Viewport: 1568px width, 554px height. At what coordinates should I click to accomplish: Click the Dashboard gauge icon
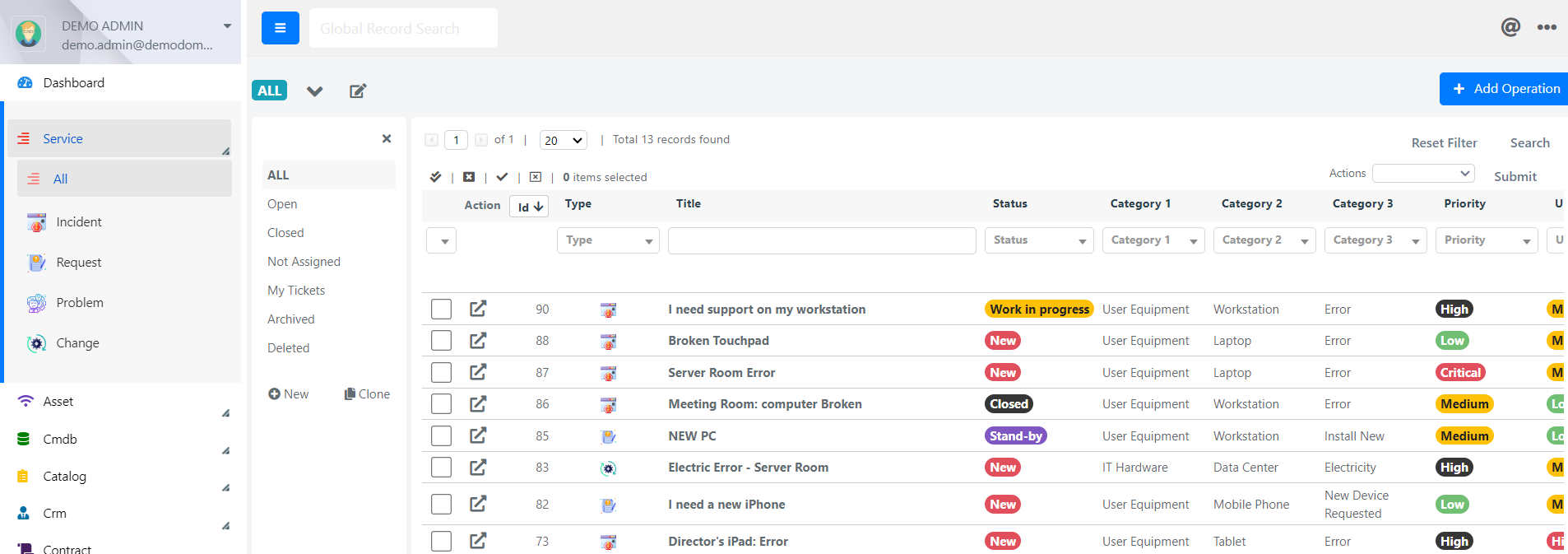click(25, 83)
